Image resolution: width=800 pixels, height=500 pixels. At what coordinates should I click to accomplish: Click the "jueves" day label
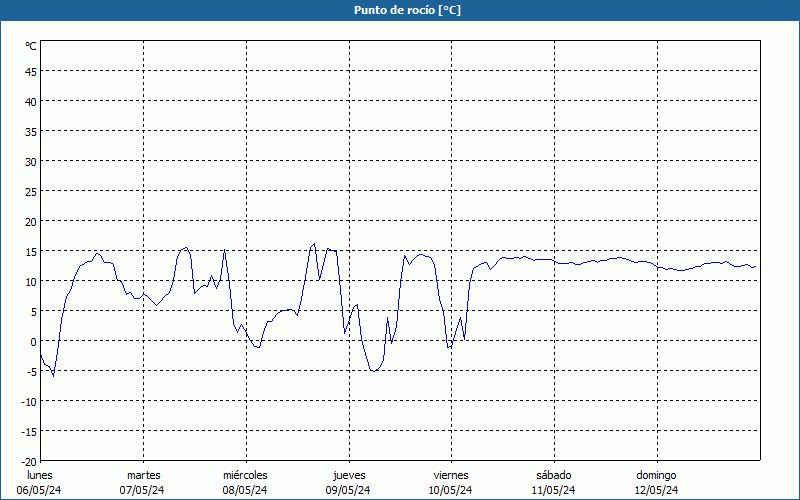pos(349,475)
